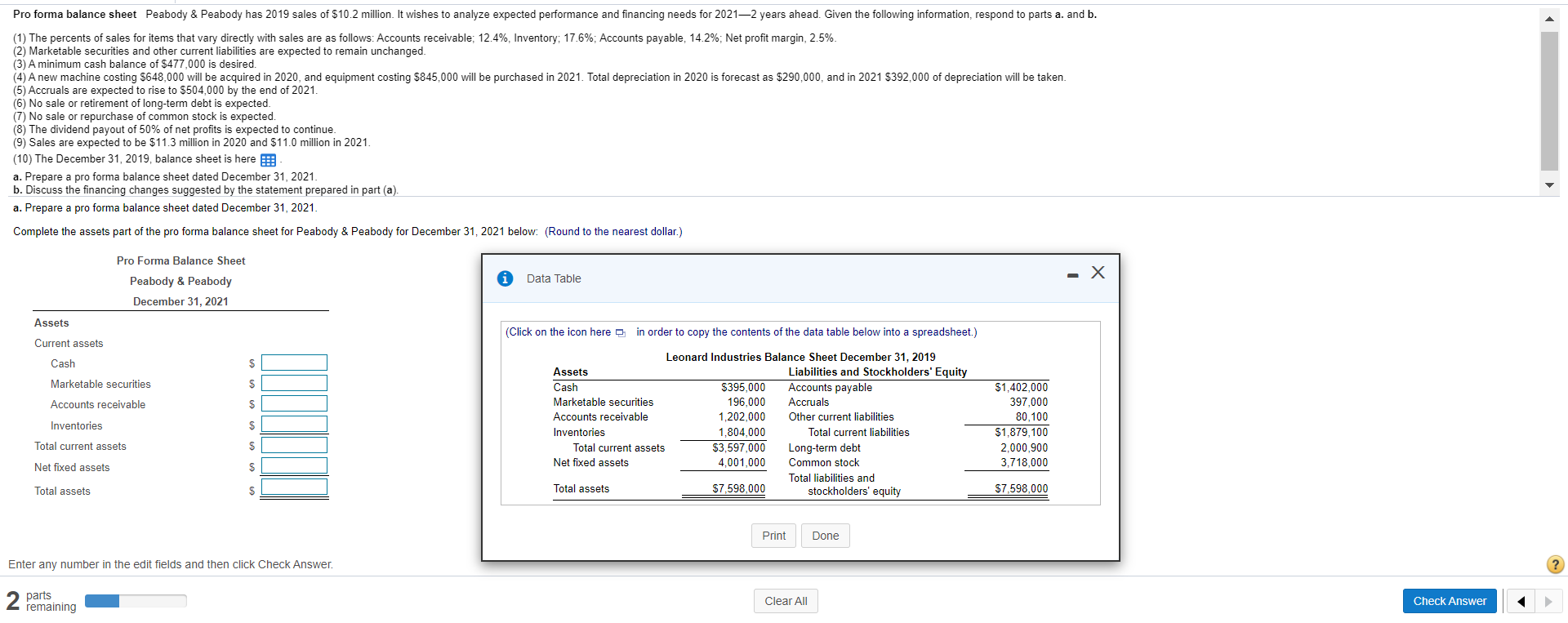Click the Total current assets input field
The height and width of the screenshot is (623, 1568).
pyautogui.click(x=294, y=446)
